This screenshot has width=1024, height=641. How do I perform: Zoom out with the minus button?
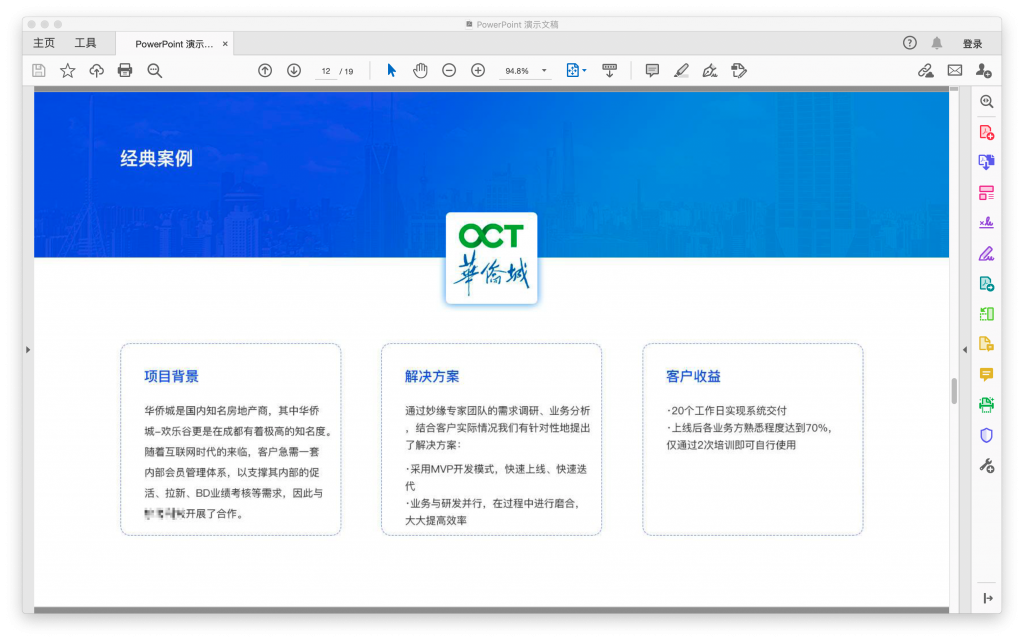tap(449, 70)
